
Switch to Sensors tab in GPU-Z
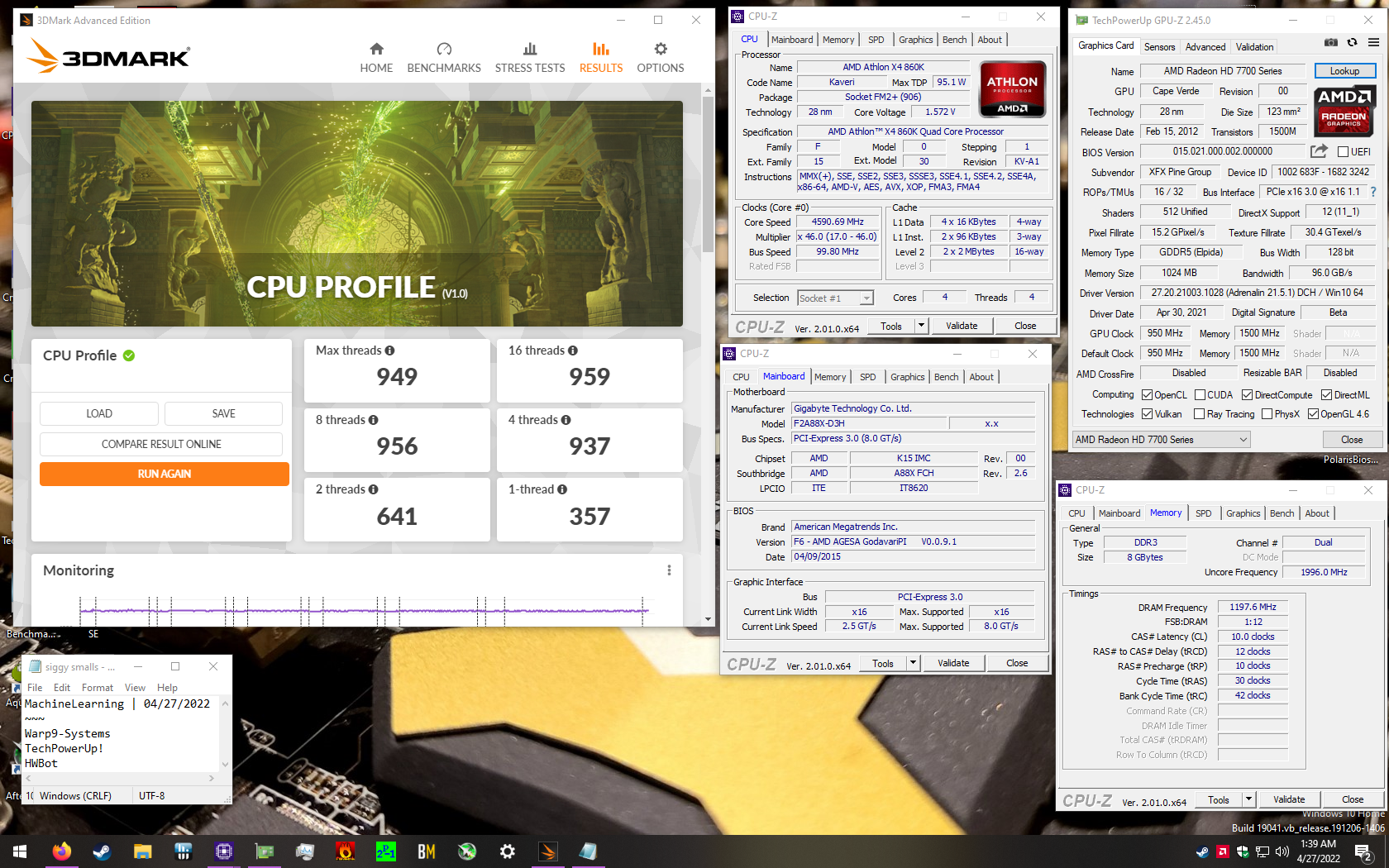[x=1159, y=47]
